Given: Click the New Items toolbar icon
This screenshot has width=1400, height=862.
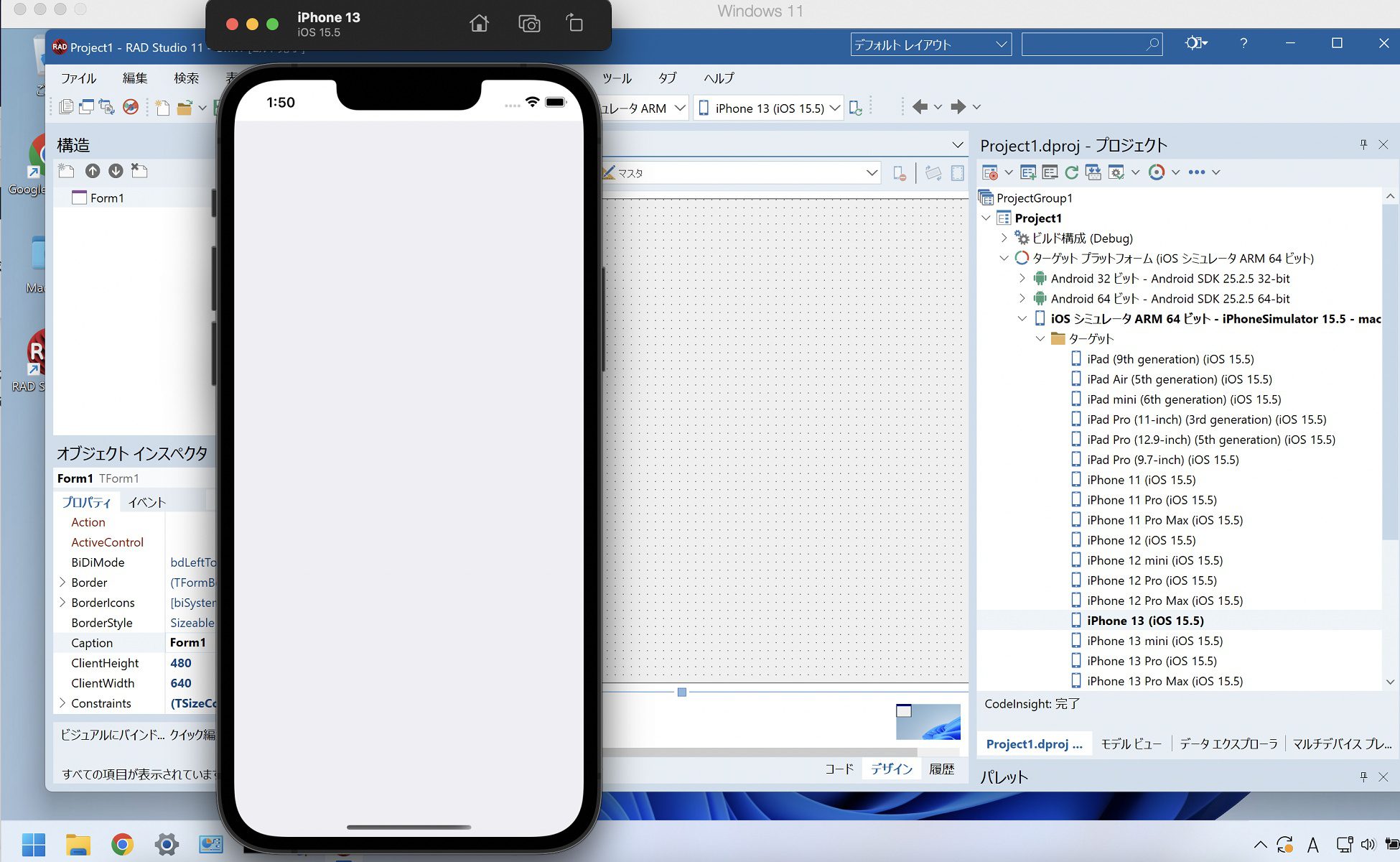Looking at the screenshot, I should tap(162, 108).
